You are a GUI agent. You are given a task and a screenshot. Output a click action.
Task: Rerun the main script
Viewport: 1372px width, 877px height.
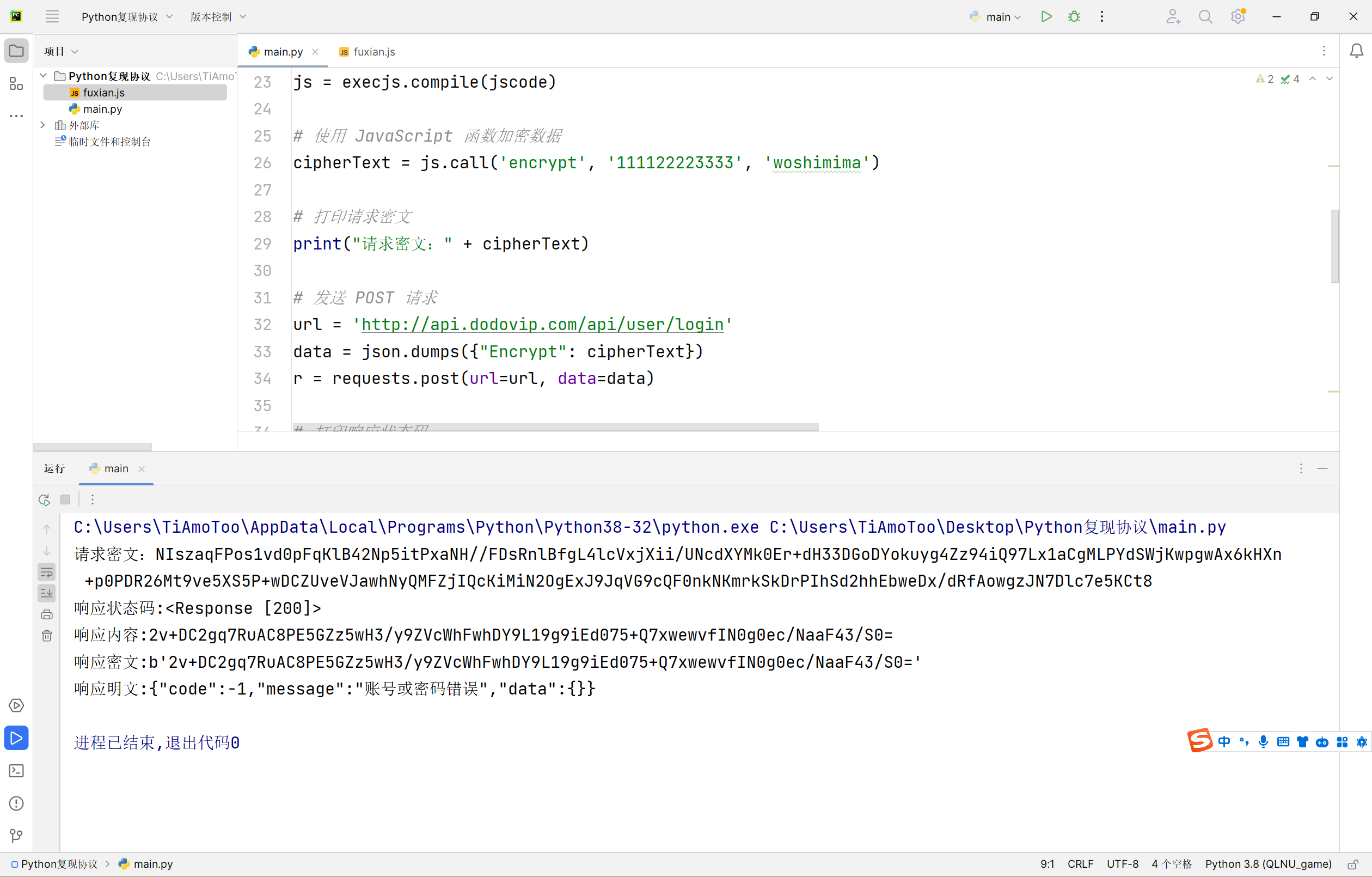45,500
